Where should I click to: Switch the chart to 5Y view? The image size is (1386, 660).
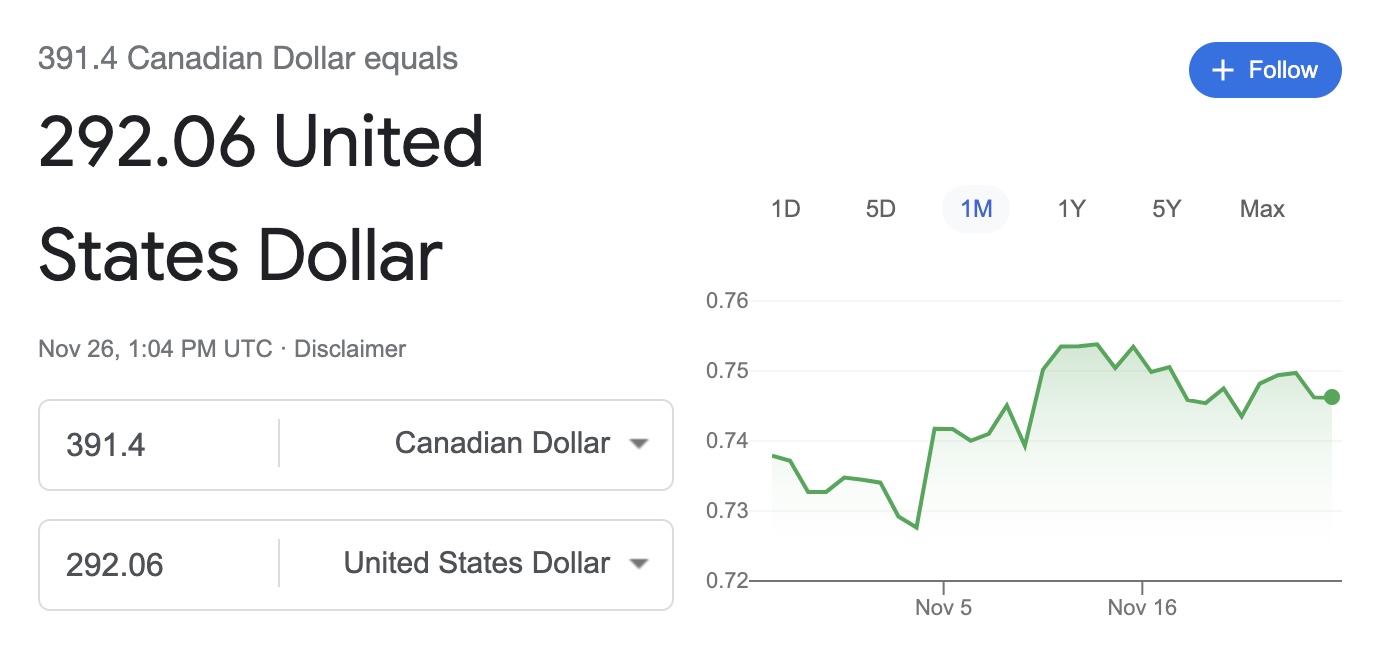point(1167,209)
